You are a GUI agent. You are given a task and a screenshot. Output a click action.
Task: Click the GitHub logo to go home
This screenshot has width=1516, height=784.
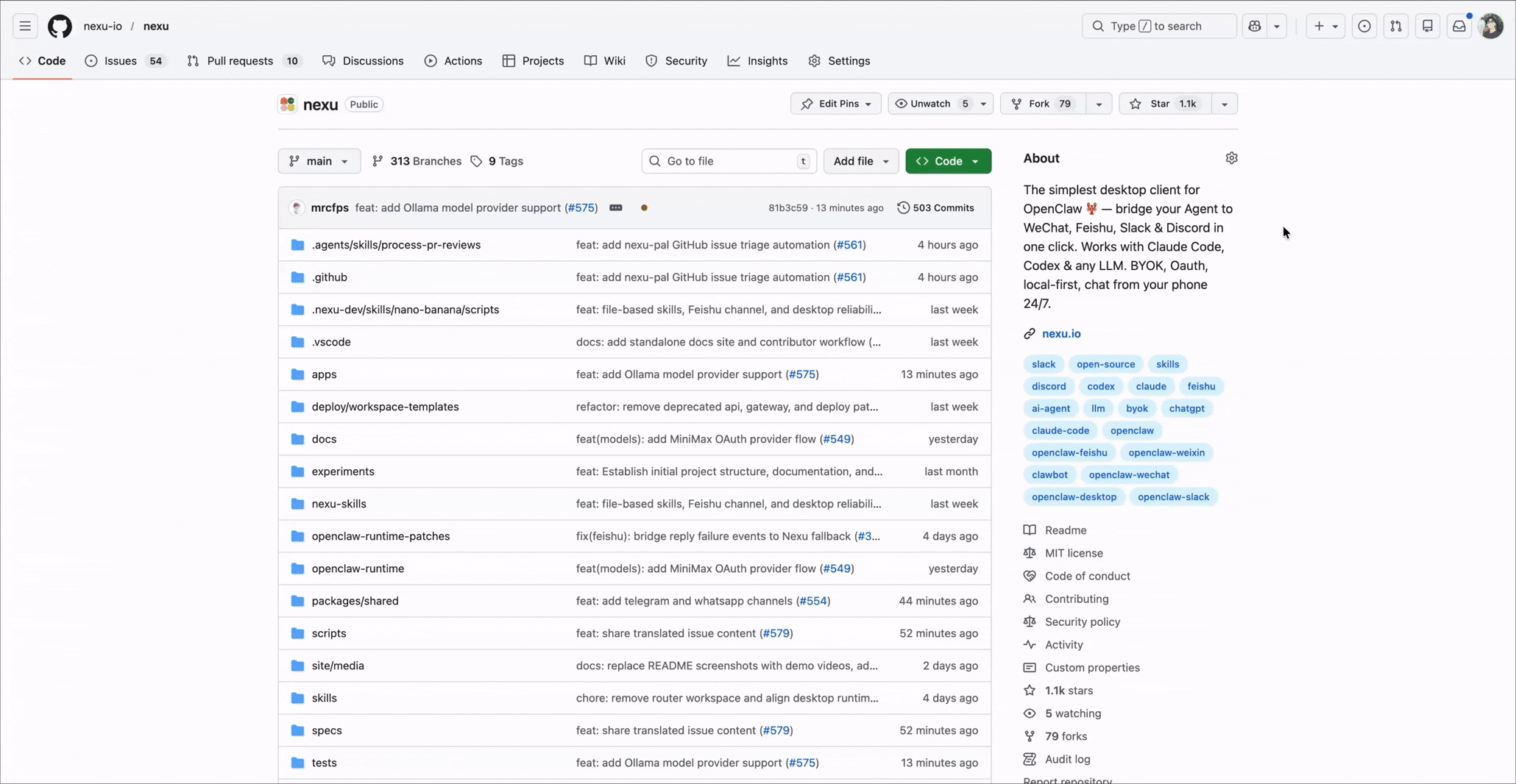60,26
